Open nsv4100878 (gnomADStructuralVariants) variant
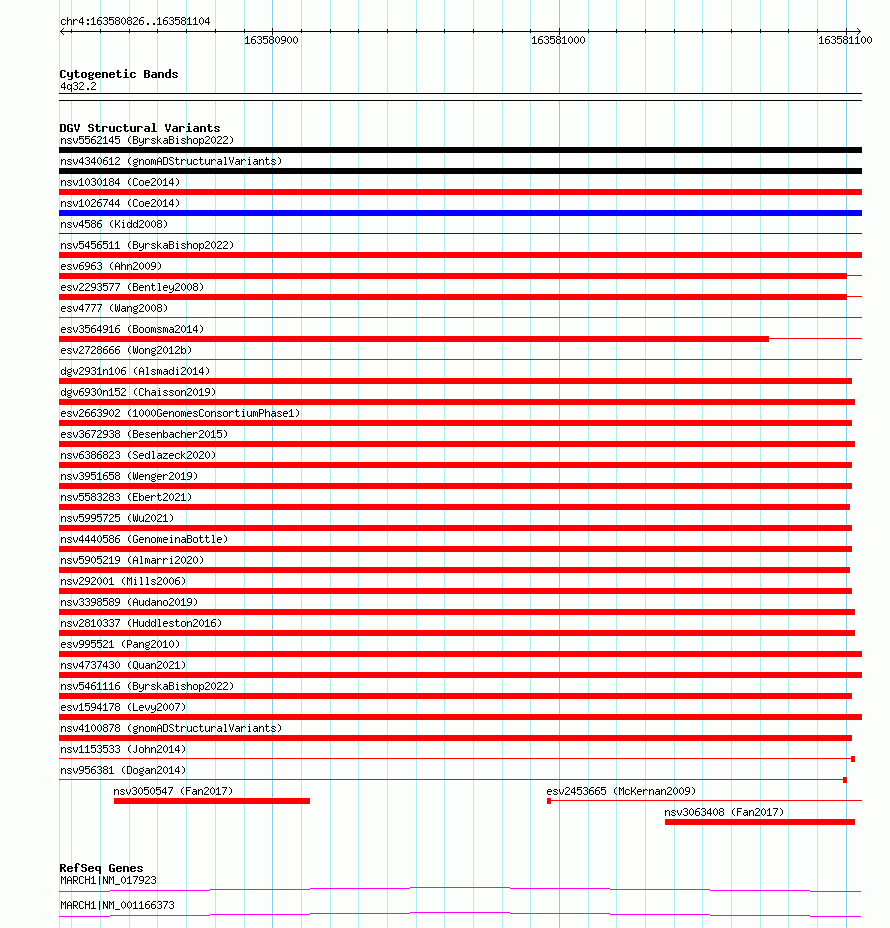The image size is (890, 928). pyautogui.click(x=171, y=729)
